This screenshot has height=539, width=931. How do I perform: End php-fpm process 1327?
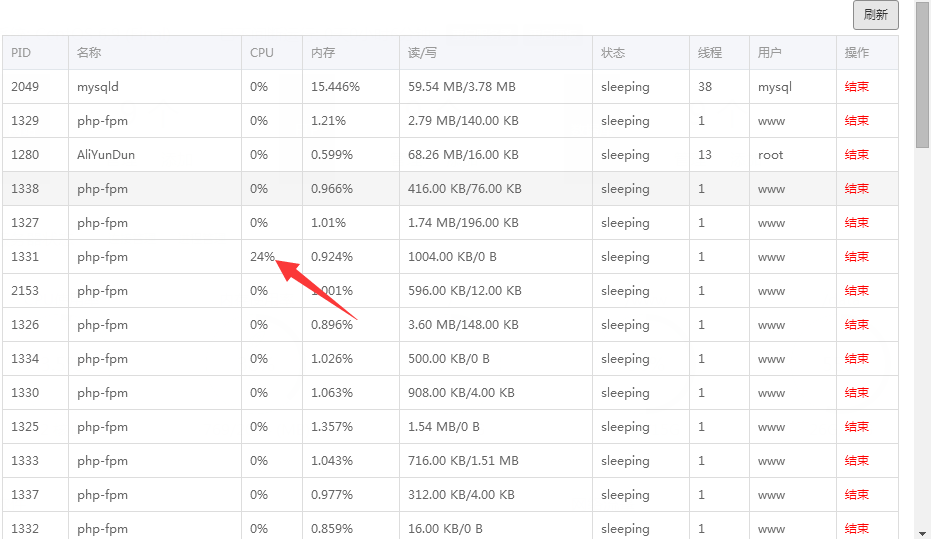856,223
